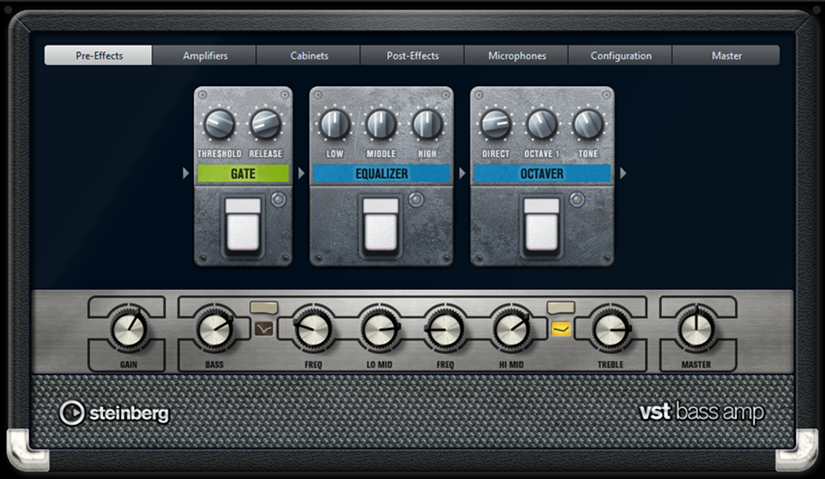Click the green Gate effect label
The image size is (825, 479).
243,174
